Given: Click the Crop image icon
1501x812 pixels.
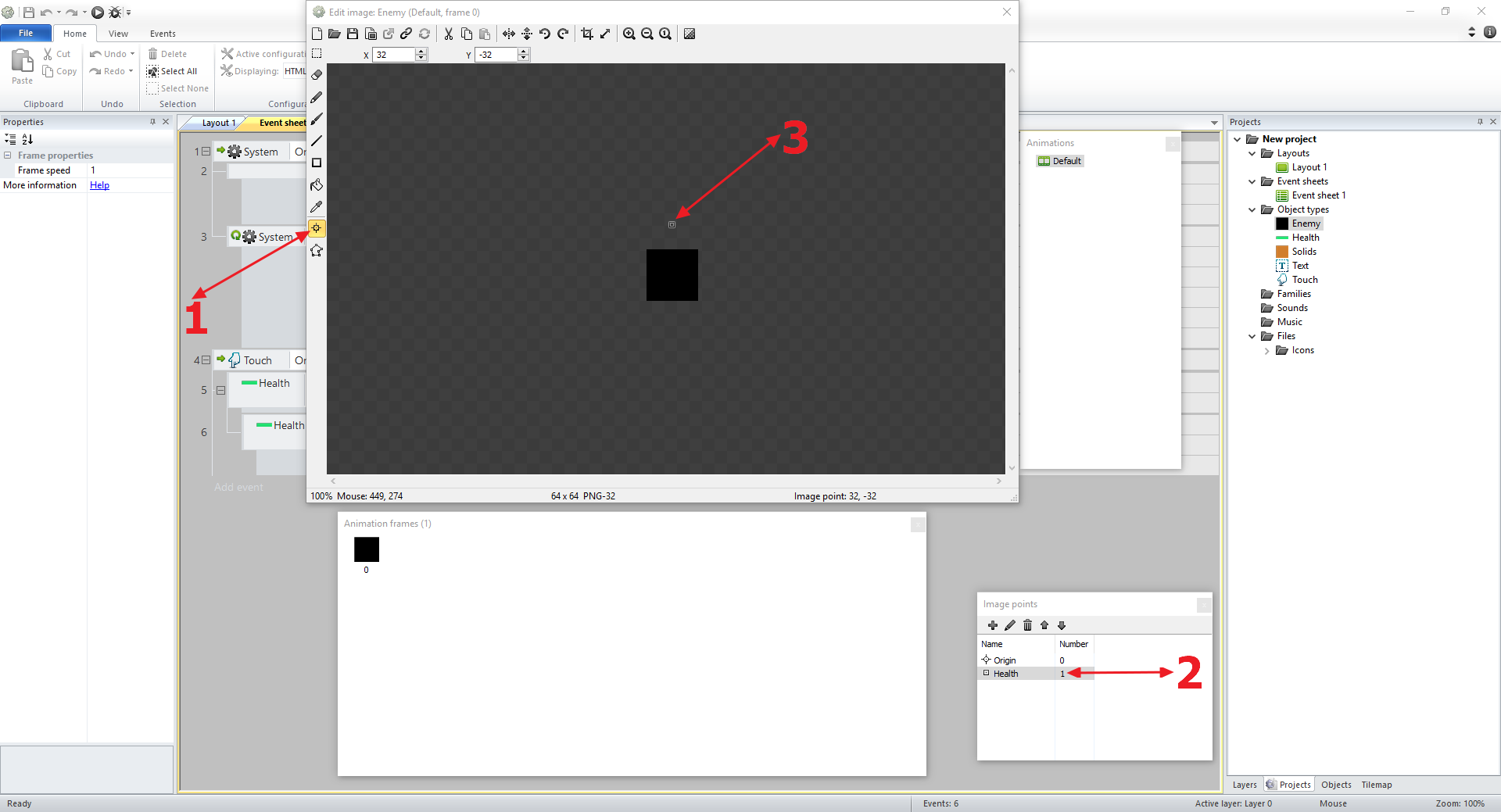Looking at the screenshot, I should pos(587,34).
